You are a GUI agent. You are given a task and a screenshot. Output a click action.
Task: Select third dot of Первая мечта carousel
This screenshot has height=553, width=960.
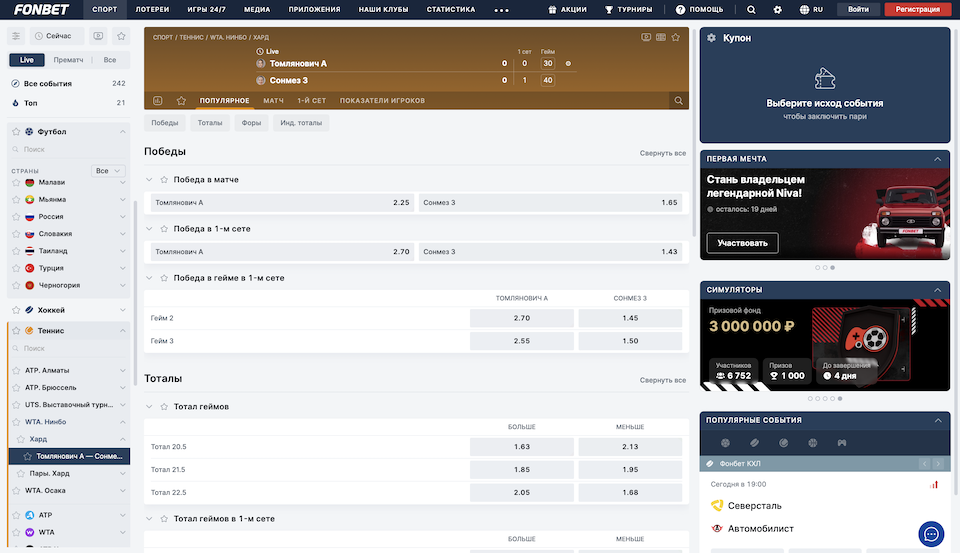tap(833, 268)
